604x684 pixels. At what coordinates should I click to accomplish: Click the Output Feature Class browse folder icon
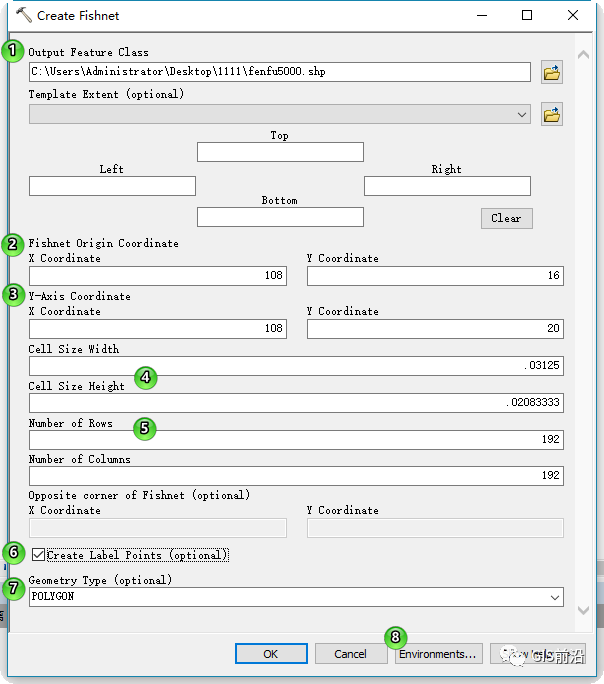[551, 72]
